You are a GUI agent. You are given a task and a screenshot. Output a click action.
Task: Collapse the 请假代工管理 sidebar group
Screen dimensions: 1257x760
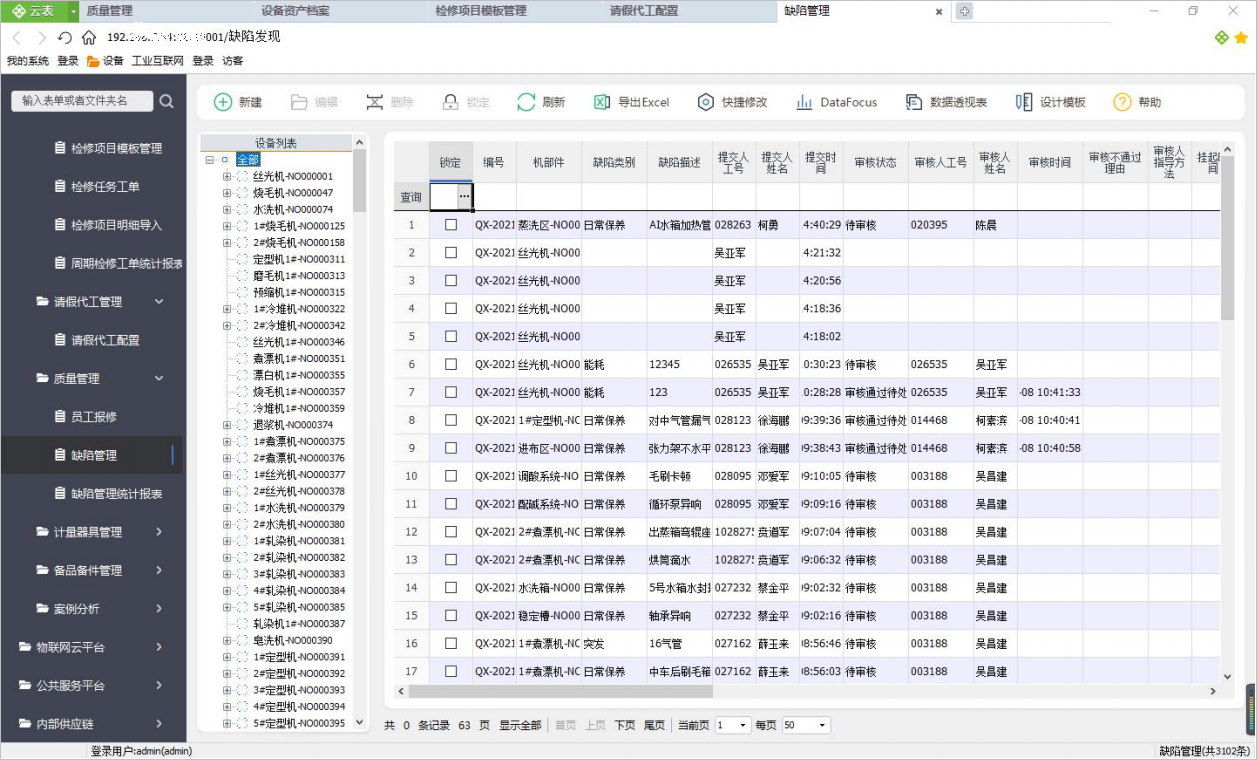coord(159,301)
